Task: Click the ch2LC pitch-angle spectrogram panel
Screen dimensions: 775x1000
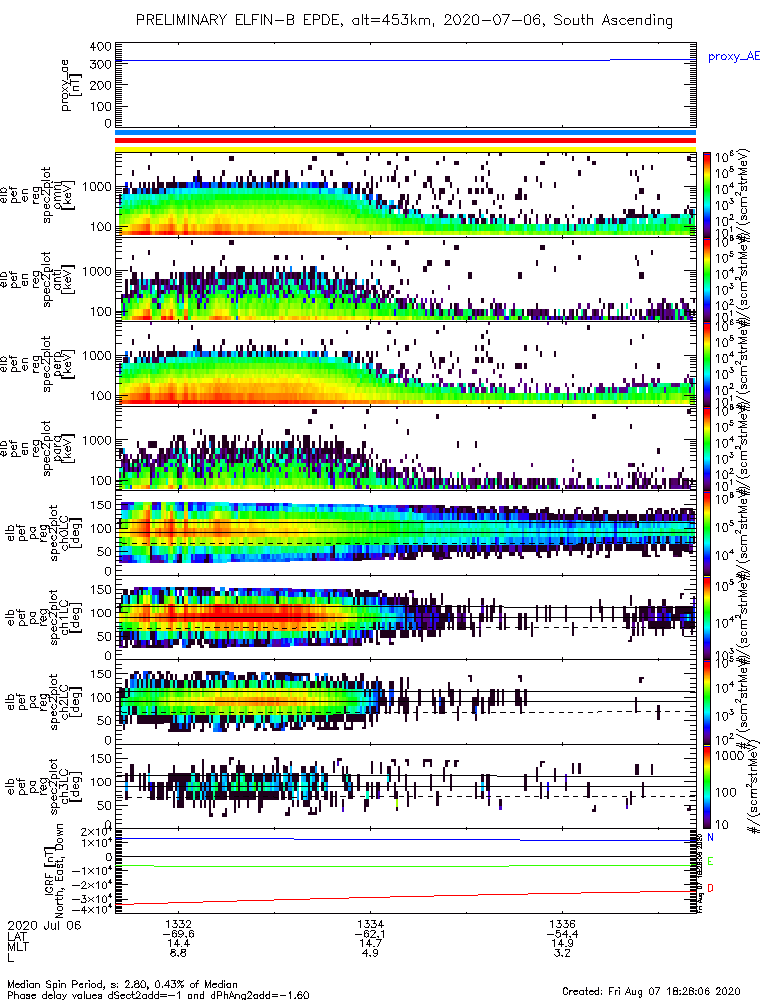Action: pyautogui.click(x=405, y=702)
